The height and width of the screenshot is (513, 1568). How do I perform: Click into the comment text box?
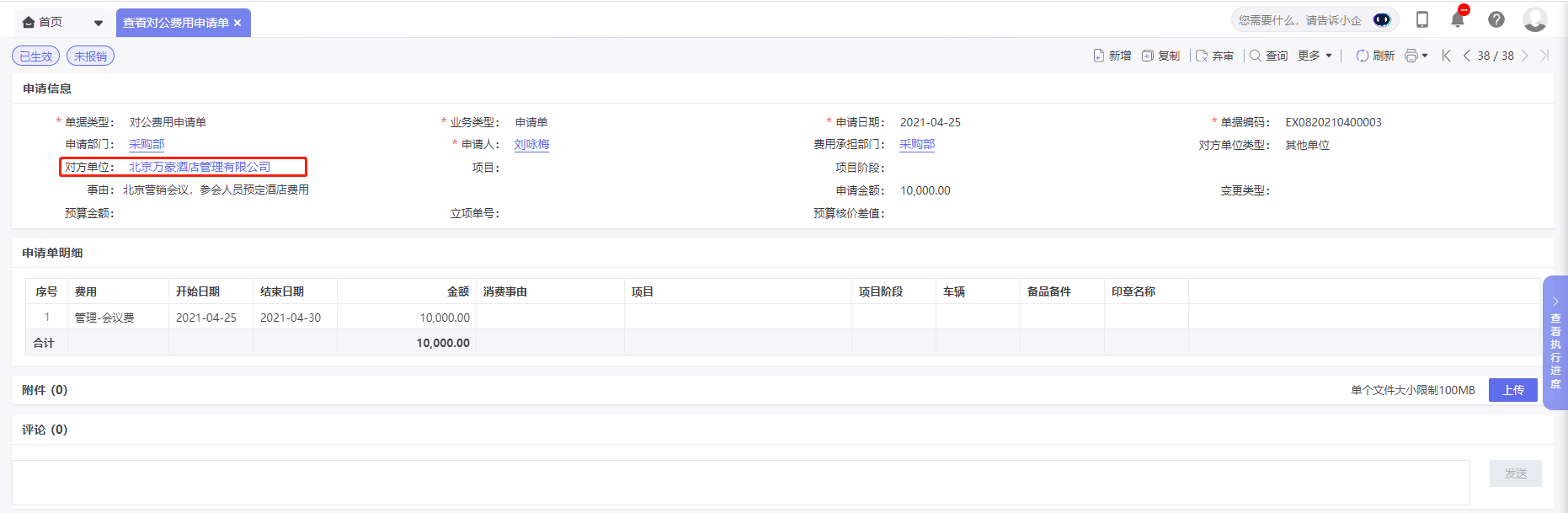pyautogui.click(x=740, y=482)
